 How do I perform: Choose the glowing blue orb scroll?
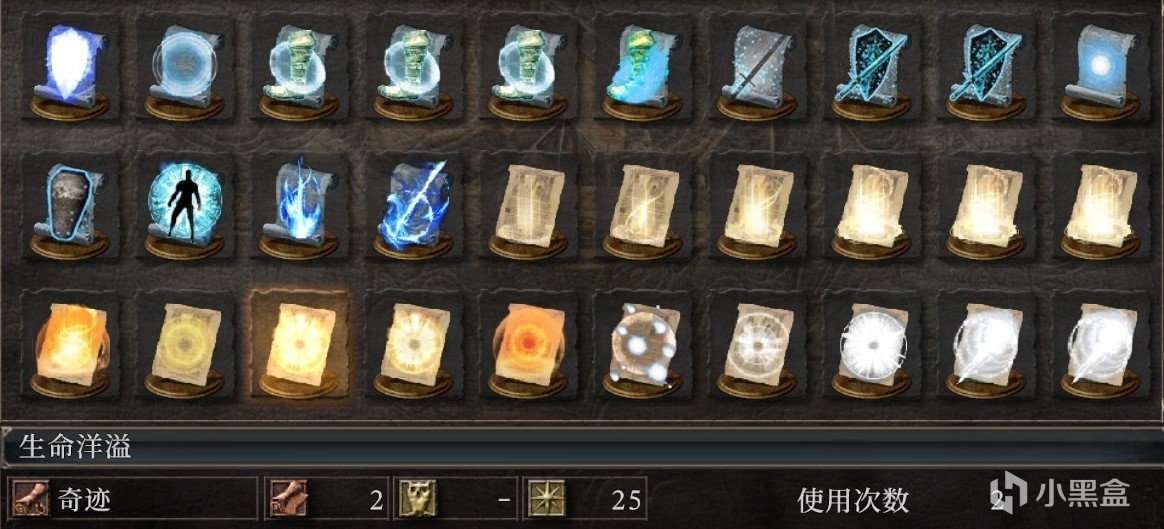click(x=1099, y=67)
